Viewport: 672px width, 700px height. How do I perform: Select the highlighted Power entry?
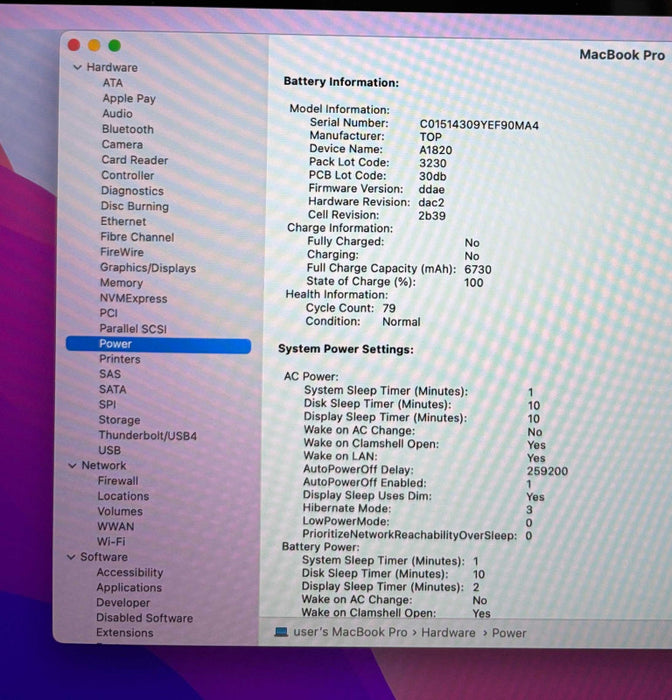(x=159, y=344)
